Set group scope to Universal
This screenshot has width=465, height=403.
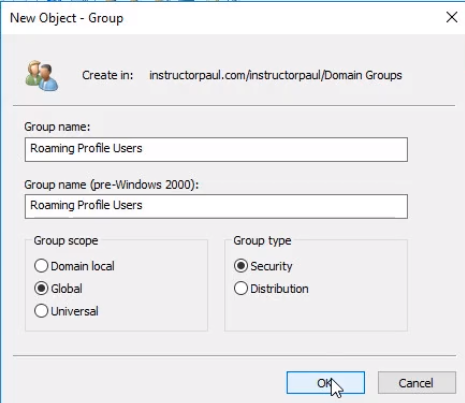point(41,311)
